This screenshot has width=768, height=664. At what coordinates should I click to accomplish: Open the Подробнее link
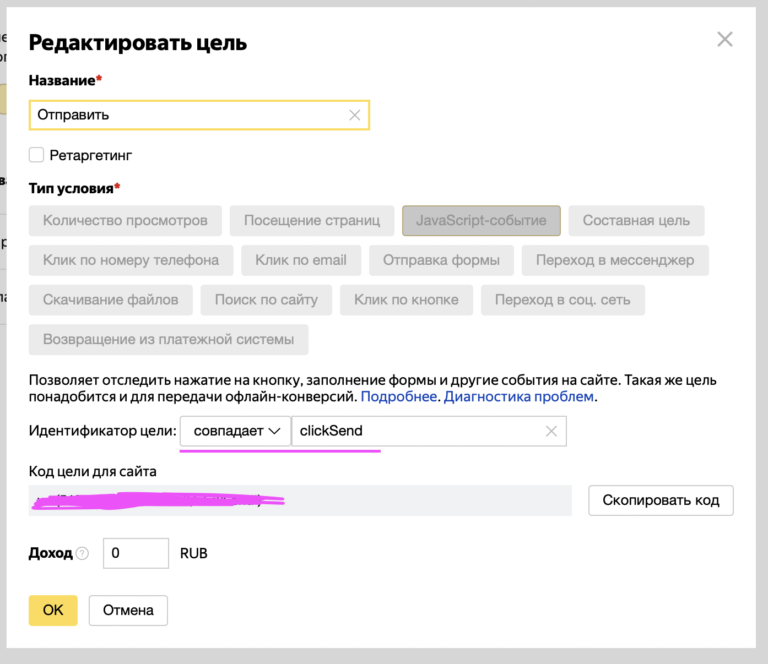(x=398, y=397)
